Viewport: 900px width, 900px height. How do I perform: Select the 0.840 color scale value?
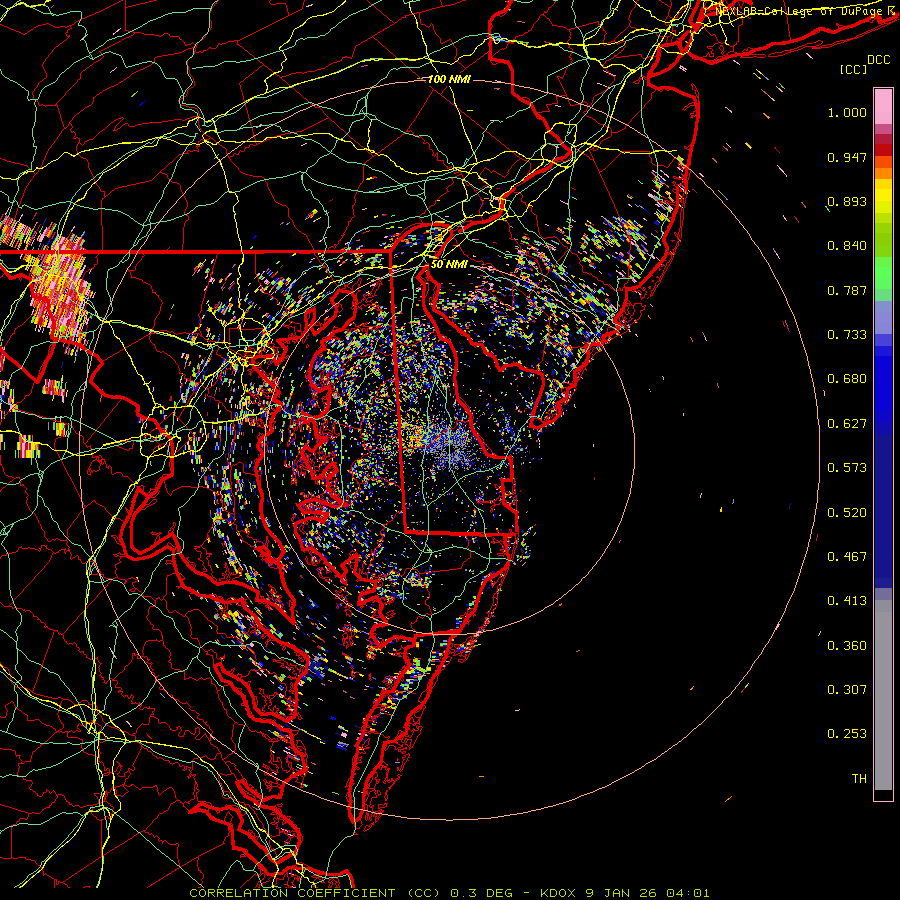[847, 246]
